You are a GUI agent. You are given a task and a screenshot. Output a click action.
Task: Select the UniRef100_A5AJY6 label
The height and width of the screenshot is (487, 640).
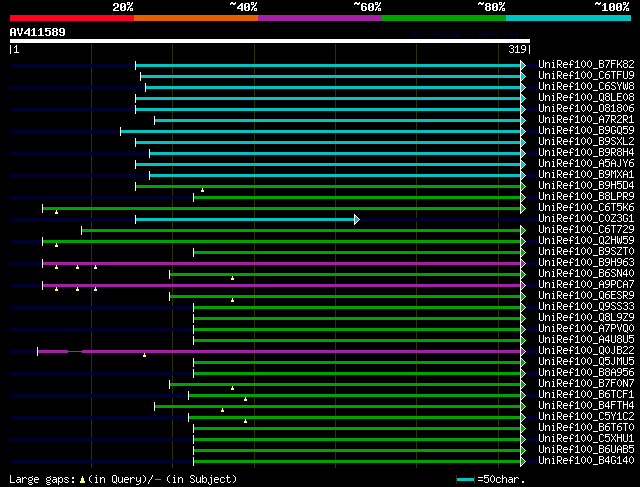pos(586,164)
